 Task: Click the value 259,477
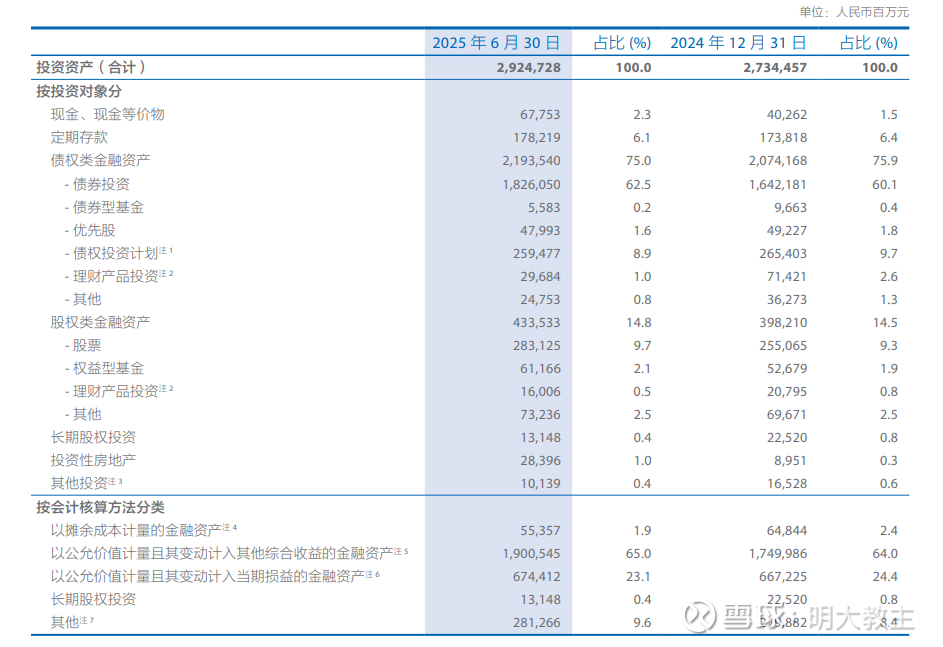click(x=536, y=254)
